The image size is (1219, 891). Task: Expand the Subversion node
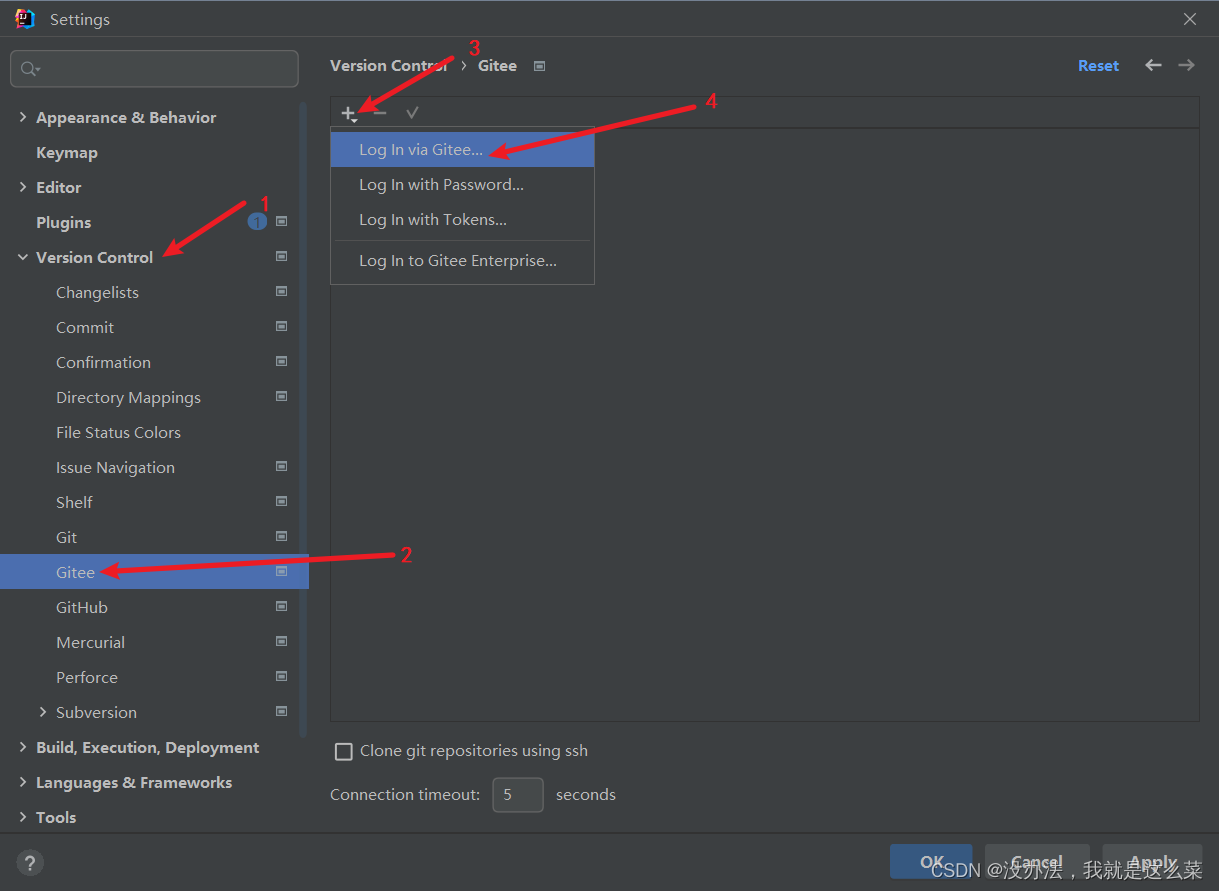(43, 712)
